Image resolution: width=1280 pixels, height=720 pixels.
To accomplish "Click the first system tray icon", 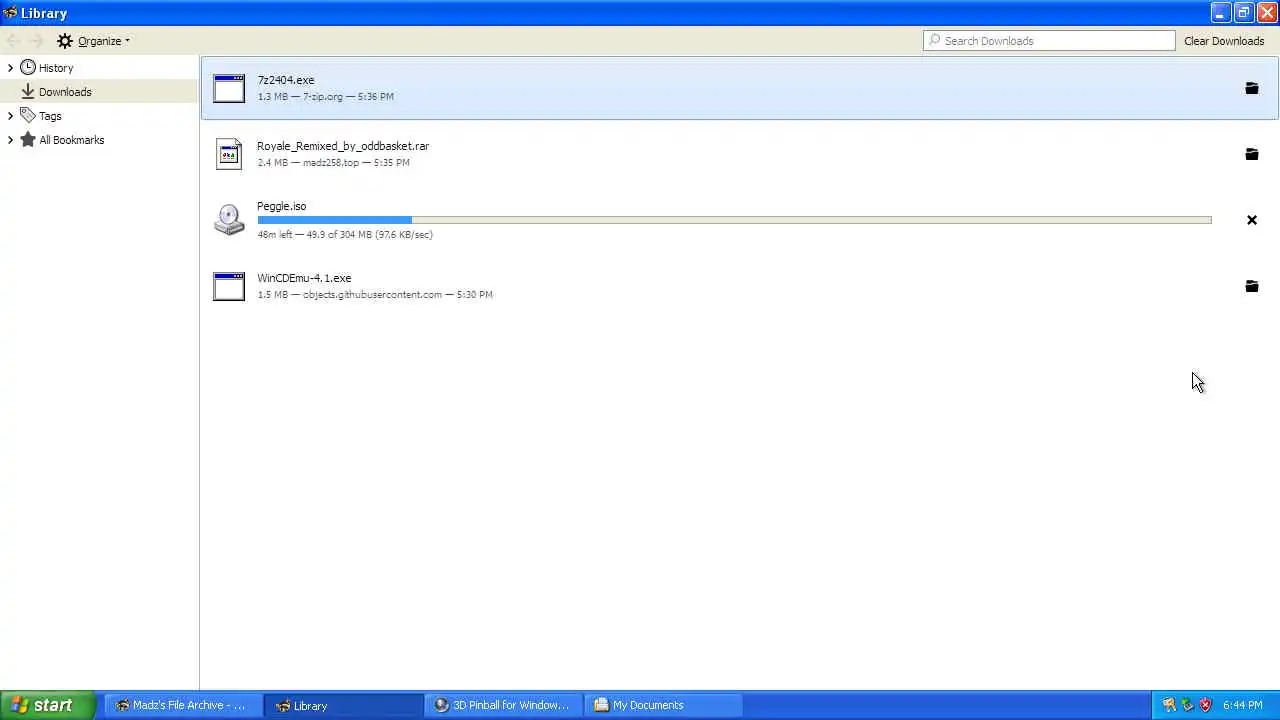I will [1168, 705].
